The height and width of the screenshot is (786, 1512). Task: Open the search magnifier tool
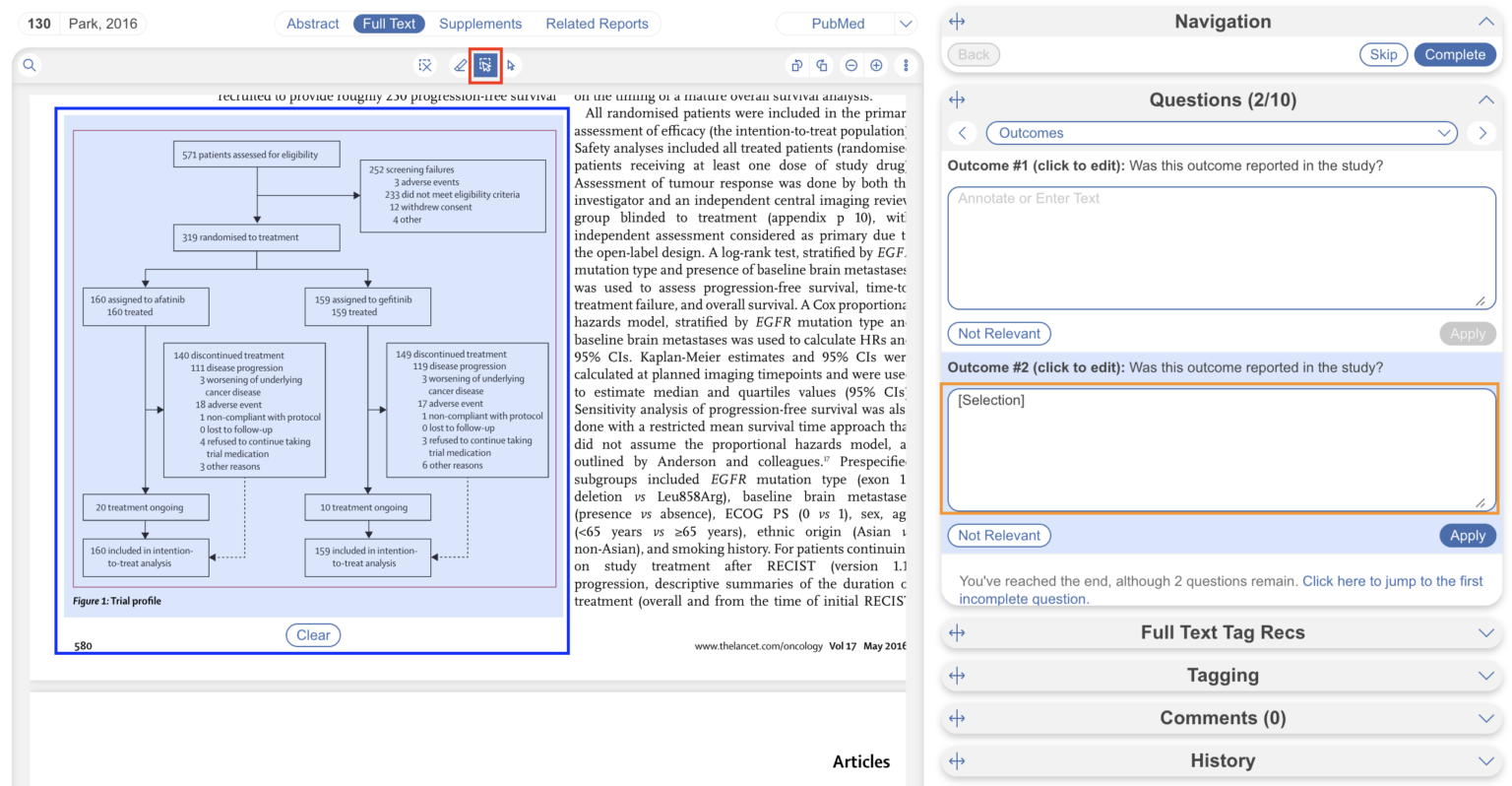30,65
